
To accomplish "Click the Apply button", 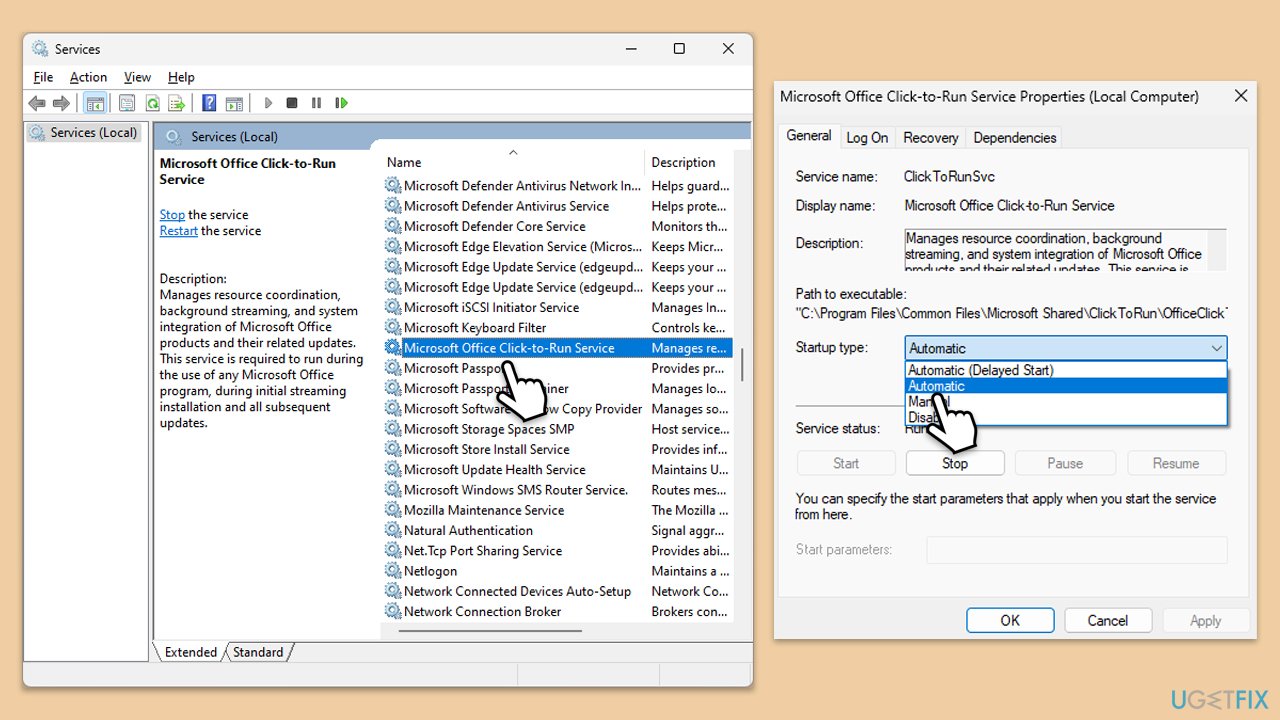I will pos(1205,620).
